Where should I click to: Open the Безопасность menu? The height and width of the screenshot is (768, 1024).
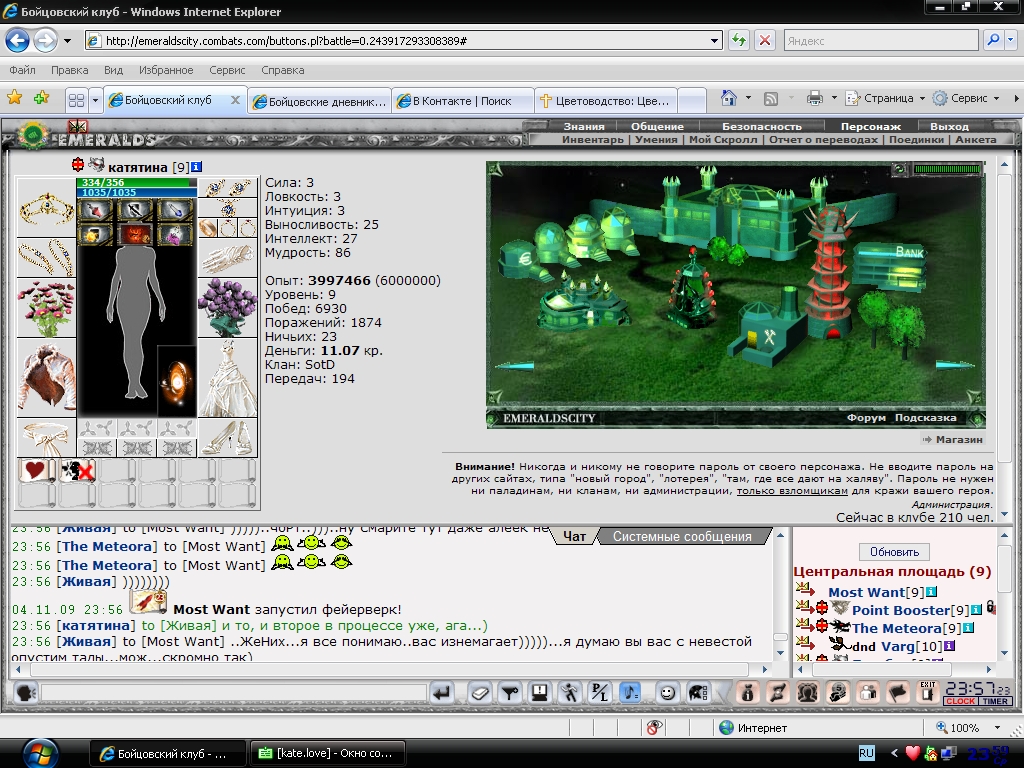[761, 127]
